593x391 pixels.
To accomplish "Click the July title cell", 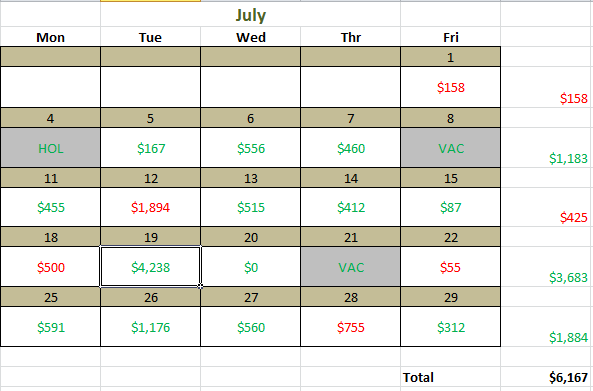I will [x=250, y=15].
